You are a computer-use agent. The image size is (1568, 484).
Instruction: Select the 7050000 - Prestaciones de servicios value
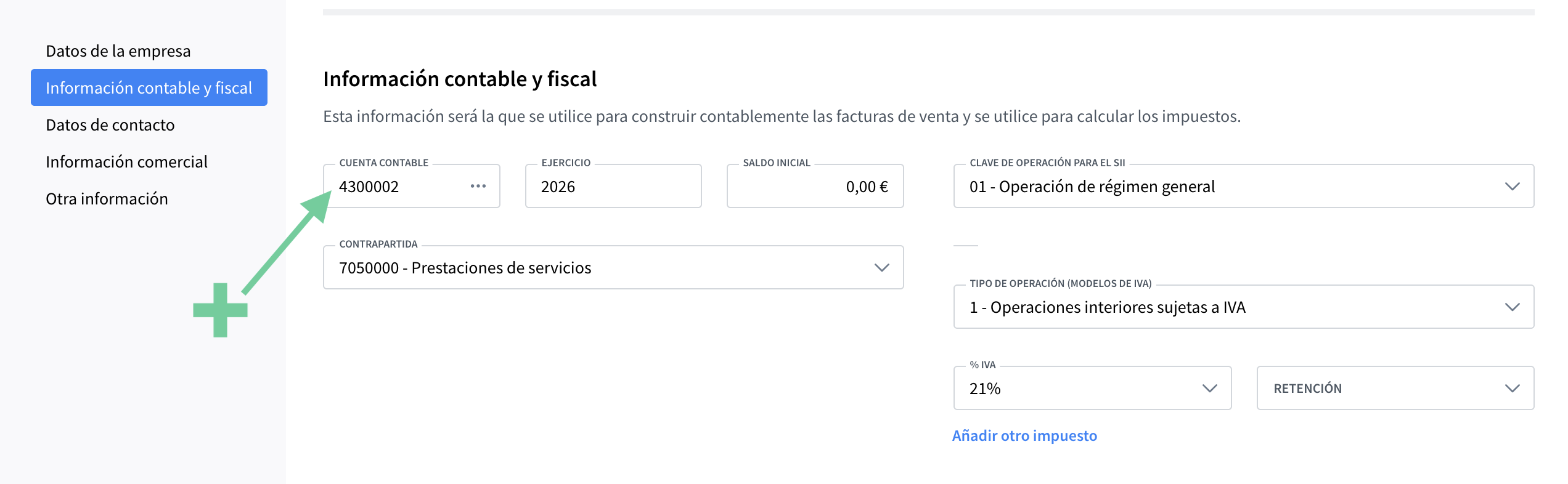pyautogui.click(x=465, y=268)
